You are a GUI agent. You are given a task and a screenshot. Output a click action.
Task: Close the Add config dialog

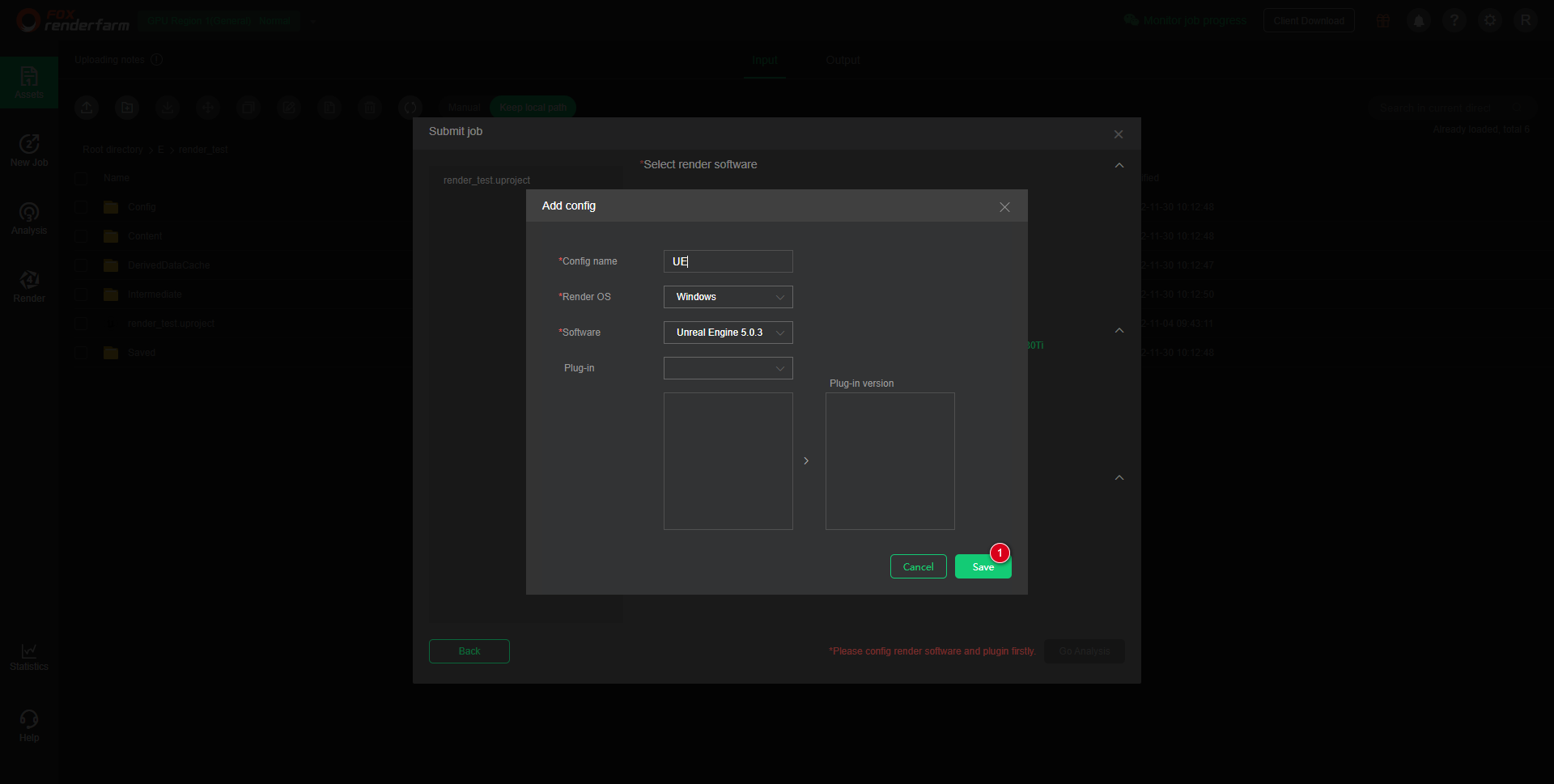[x=1004, y=207]
